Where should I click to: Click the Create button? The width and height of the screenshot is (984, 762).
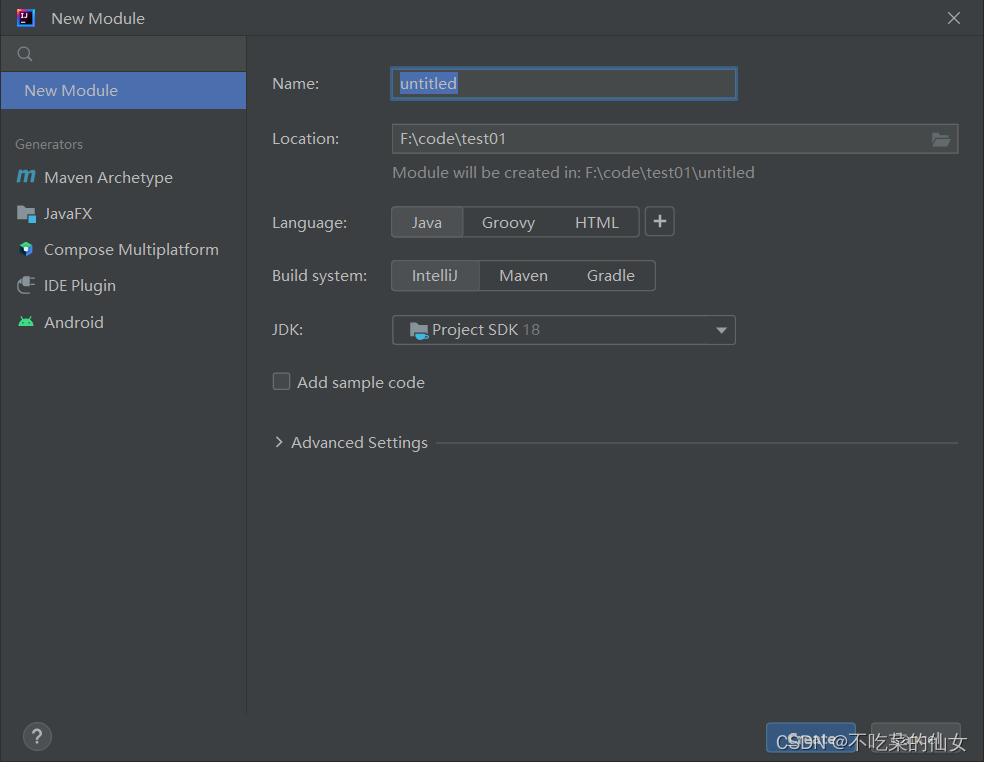(810, 738)
